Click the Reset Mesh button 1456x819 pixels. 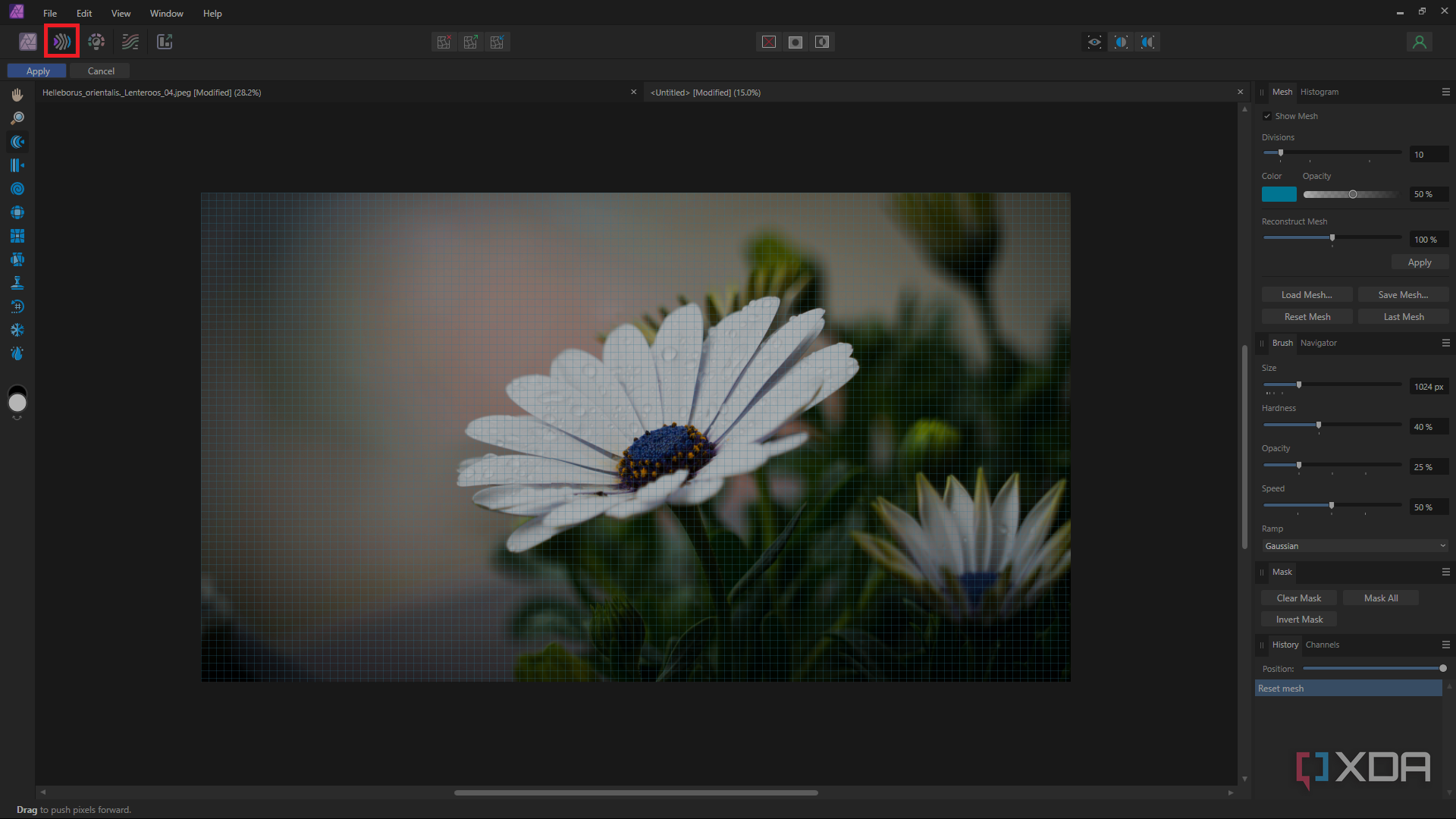pyautogui.click(x=1307, y=317)
